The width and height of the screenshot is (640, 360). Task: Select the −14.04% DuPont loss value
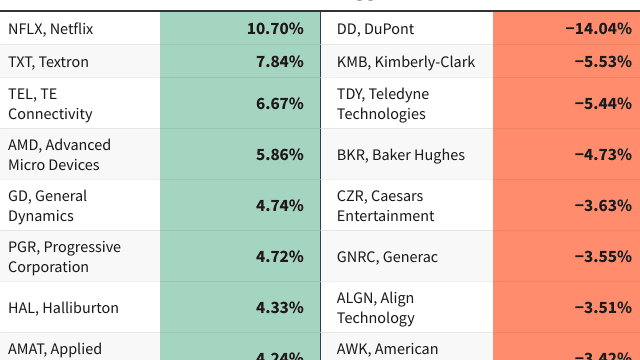[598, 29]
